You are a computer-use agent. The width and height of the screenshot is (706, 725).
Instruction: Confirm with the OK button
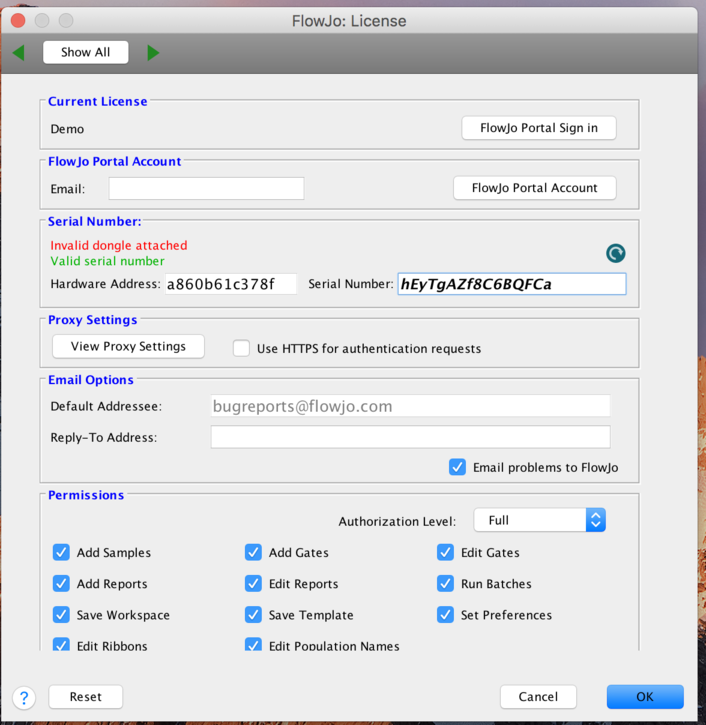tap(645, 697)
